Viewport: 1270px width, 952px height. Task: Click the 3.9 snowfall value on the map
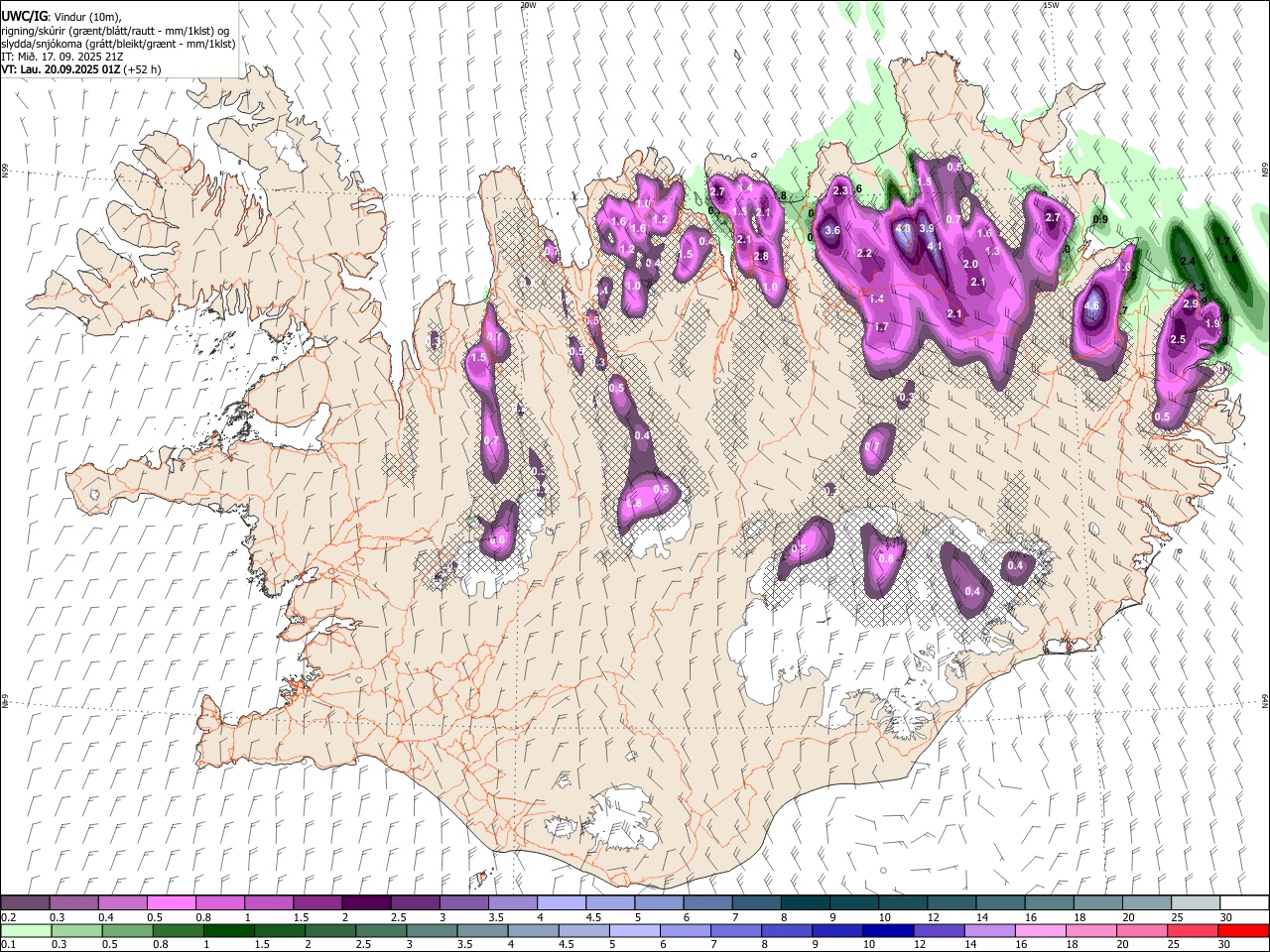(928, 228)
